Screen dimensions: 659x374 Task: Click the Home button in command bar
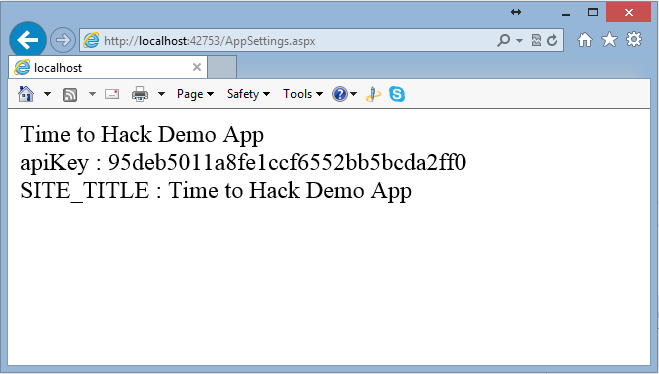point(26,94)
